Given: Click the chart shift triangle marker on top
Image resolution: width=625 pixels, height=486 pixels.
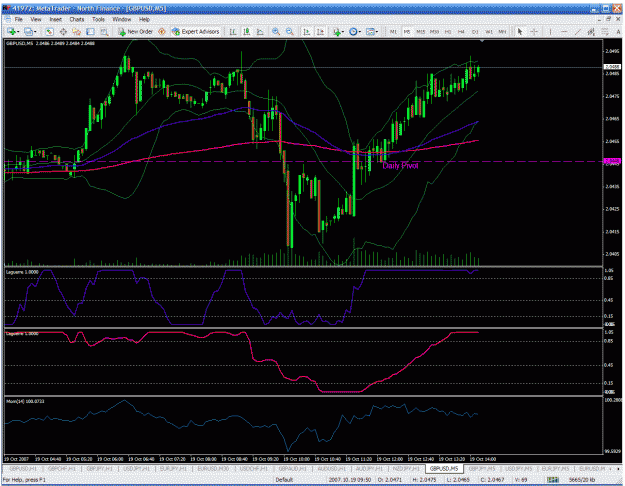Looking at the screenshot, I should (482, 41).
